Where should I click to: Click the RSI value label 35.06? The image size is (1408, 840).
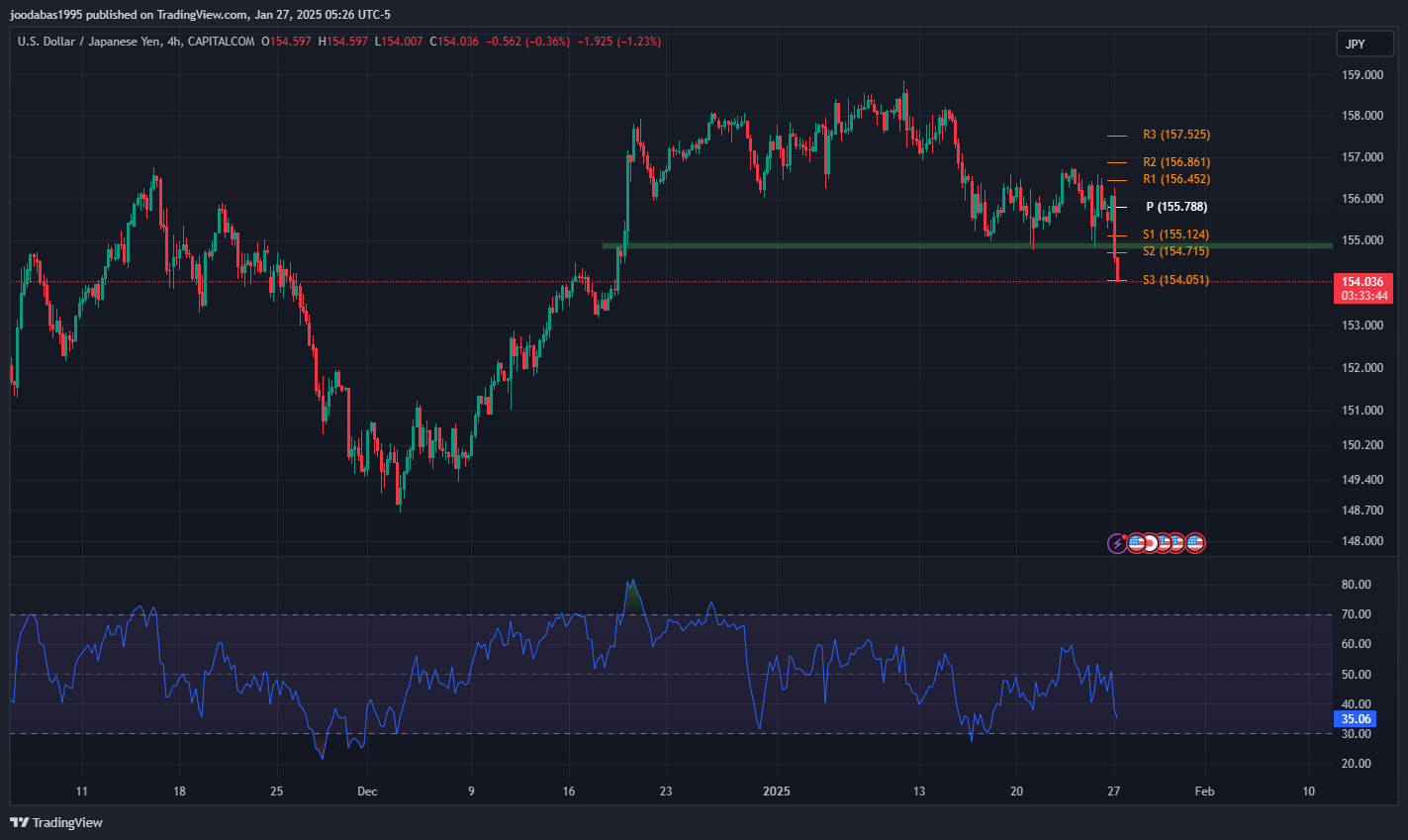(1356, 719)
